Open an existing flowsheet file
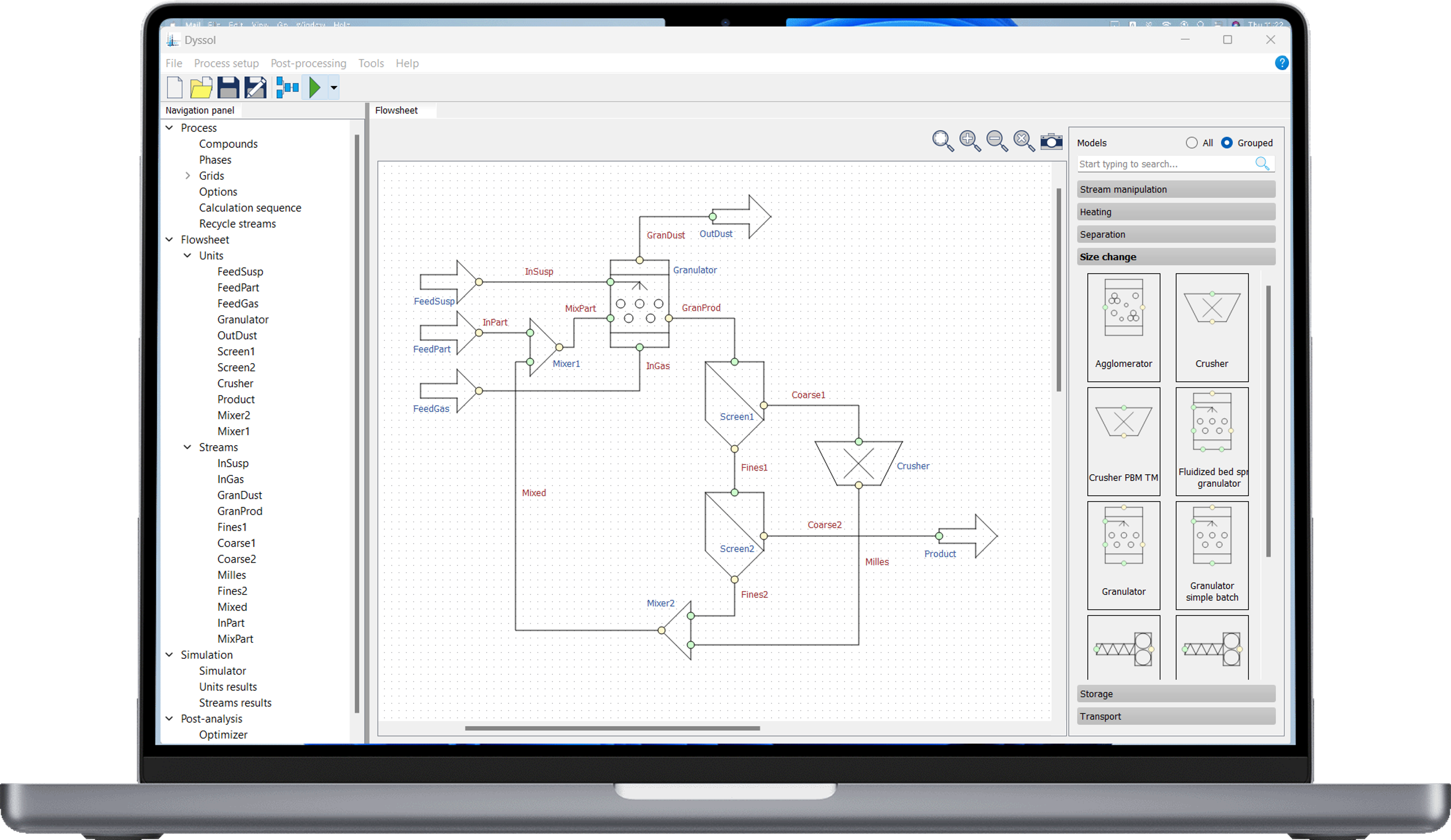1451x840 pixels. (201, 87)
